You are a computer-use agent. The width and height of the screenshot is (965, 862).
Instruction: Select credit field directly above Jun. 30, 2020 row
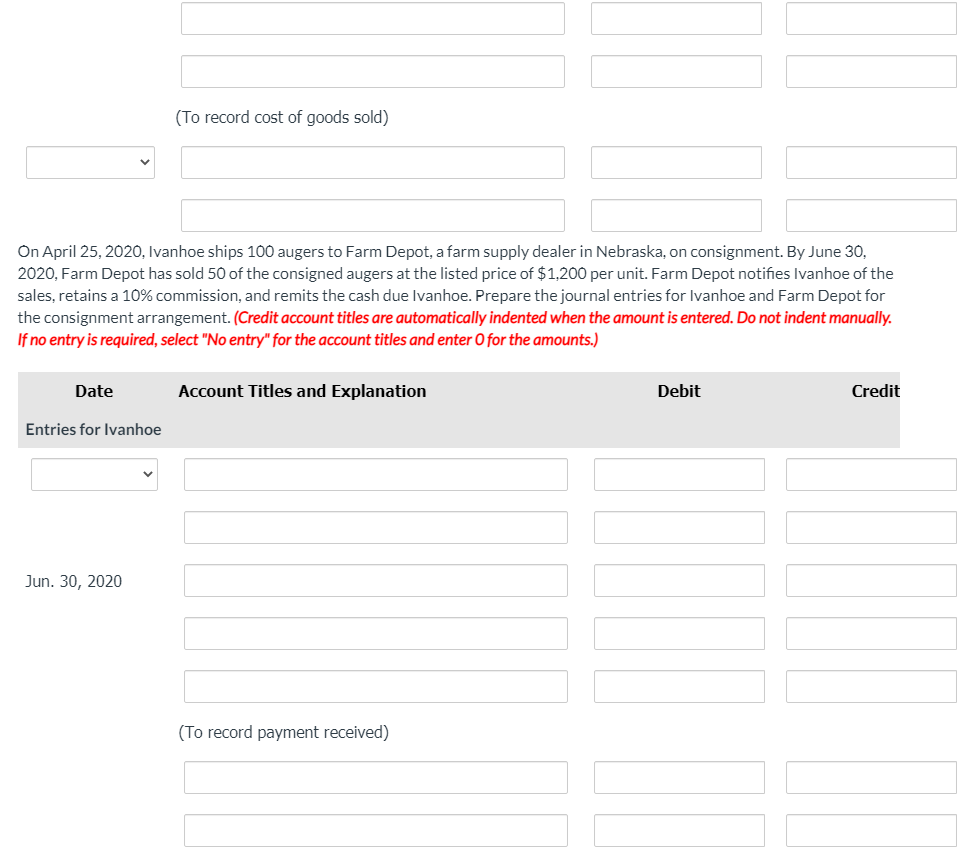coord(871,527)
